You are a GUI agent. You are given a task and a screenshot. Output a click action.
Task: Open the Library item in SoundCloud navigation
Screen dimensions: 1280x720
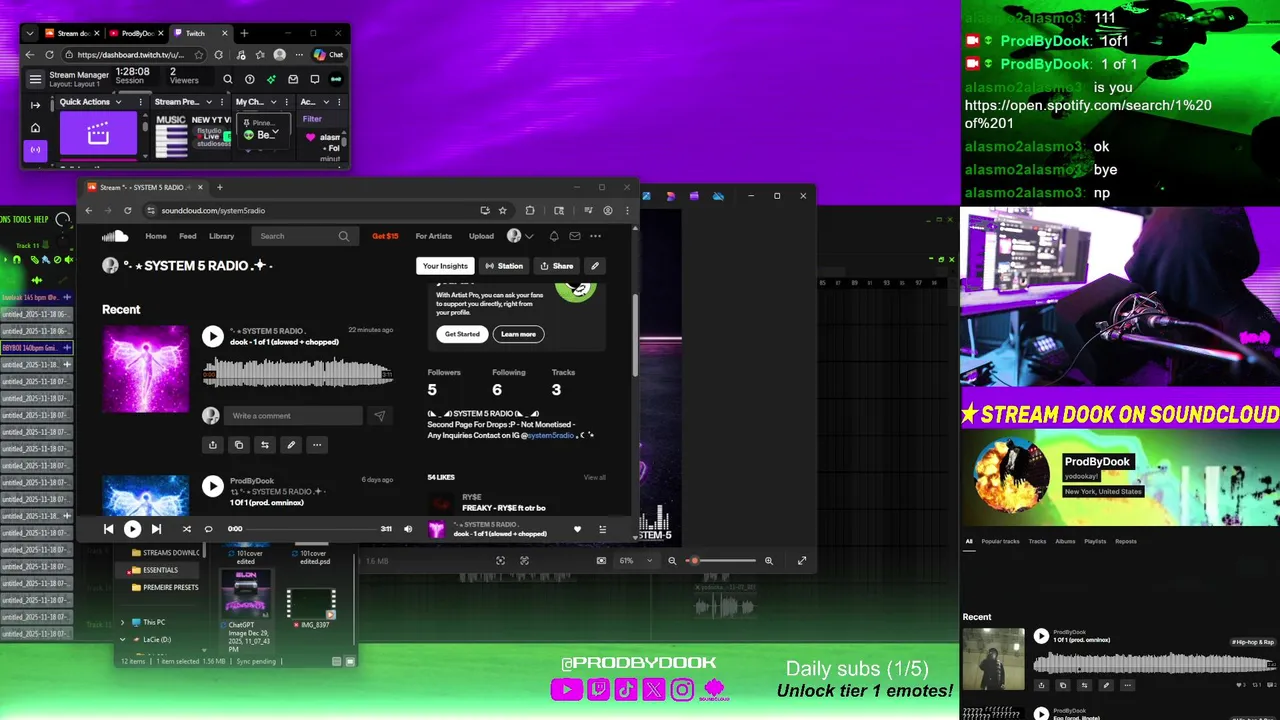[x=222, y=236]
